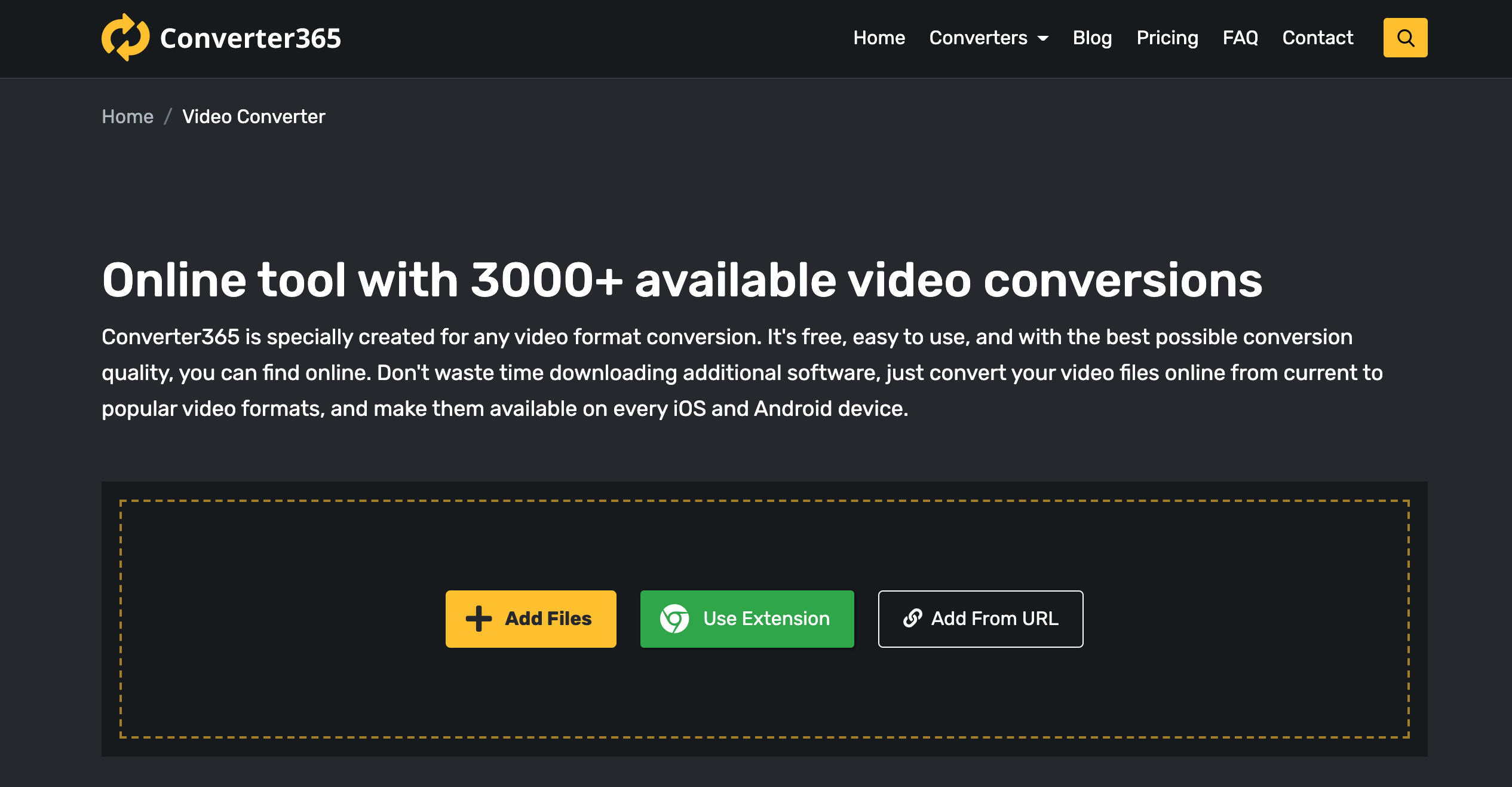The height and width of the screenshot is (787, 1512).
Task: Expand the Converters navigation menu
Action: pos(989,38)
